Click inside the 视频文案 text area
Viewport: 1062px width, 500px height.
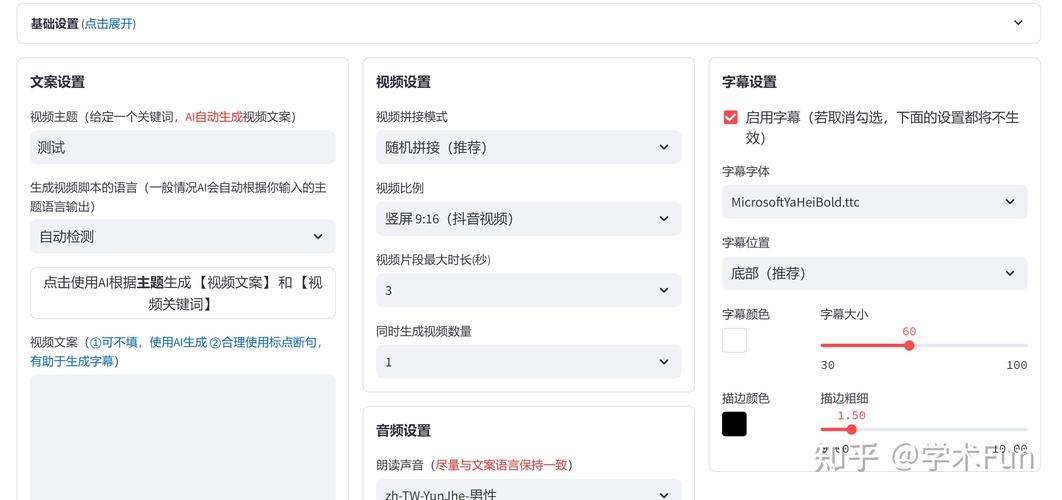click(182, 437)
